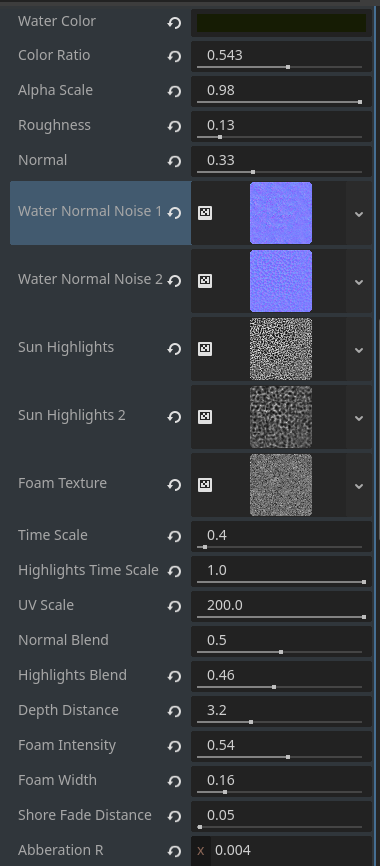Reset the Water Color property
The height and width of the screenshot is (866, 380).
pos(174,23)
